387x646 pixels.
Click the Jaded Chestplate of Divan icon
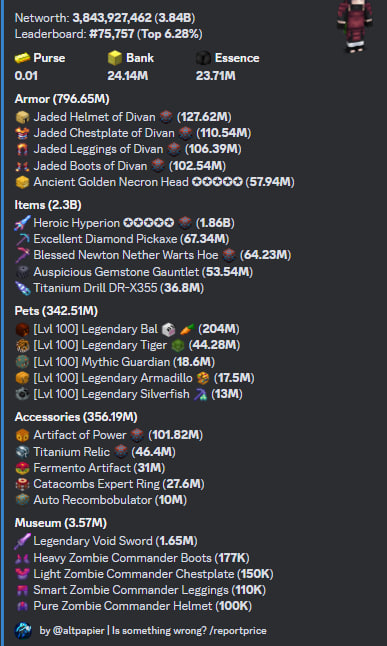[x=22, y=133]
